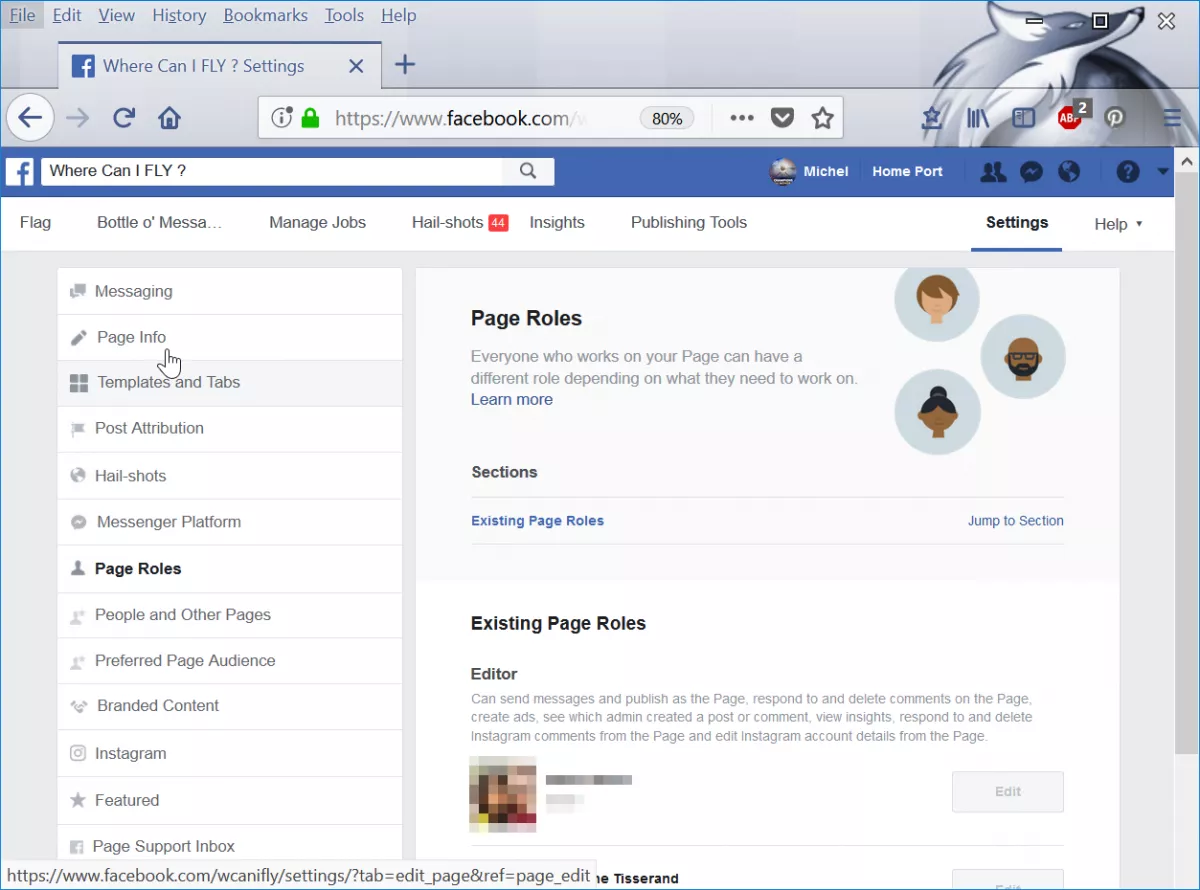
Task: Click the Facebook logo in blue bar
Action: 20,171
